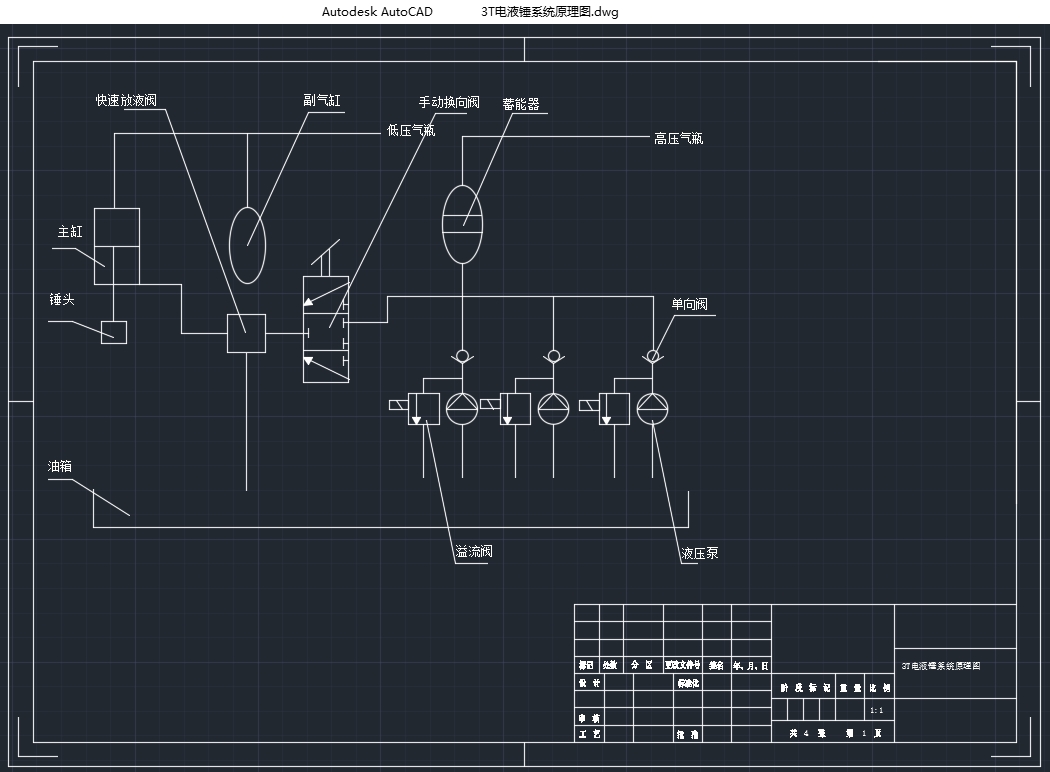Select the 蓄能器 accumulator symbol

tap(462, 224)
